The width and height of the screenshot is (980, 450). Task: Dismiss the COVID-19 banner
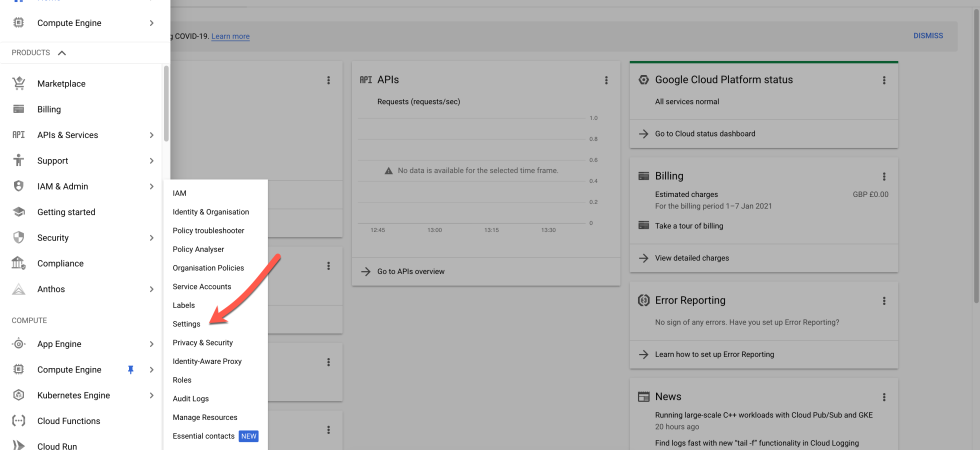[928, 36]
